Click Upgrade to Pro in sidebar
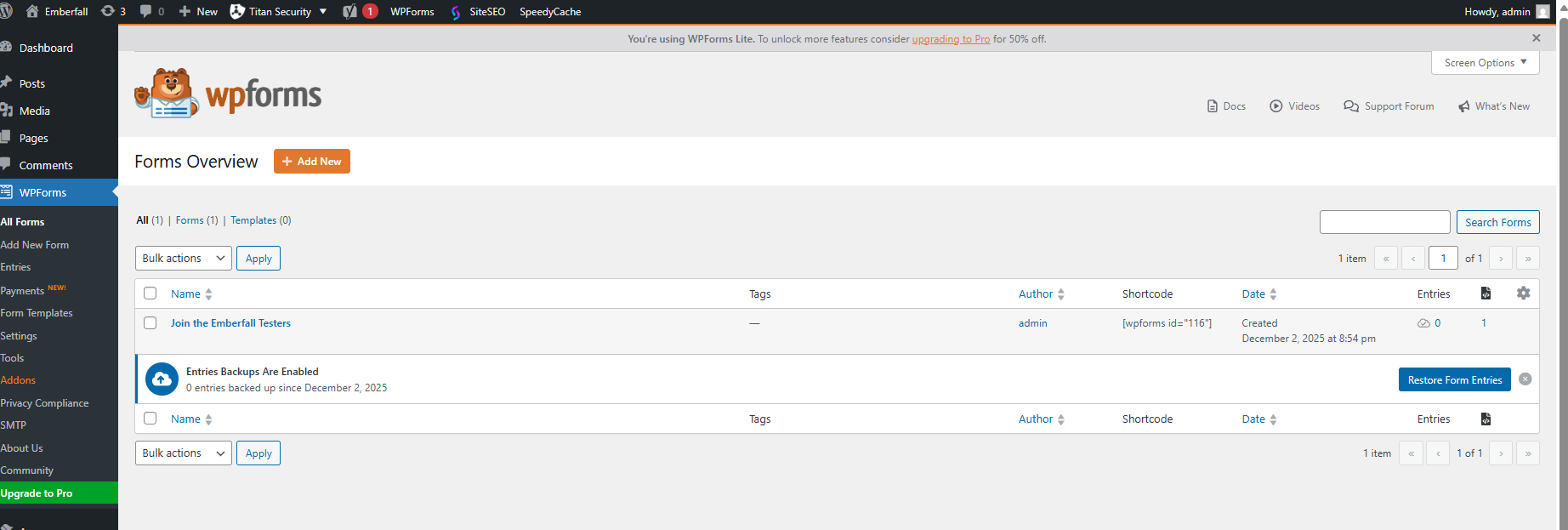 (59, 493)
